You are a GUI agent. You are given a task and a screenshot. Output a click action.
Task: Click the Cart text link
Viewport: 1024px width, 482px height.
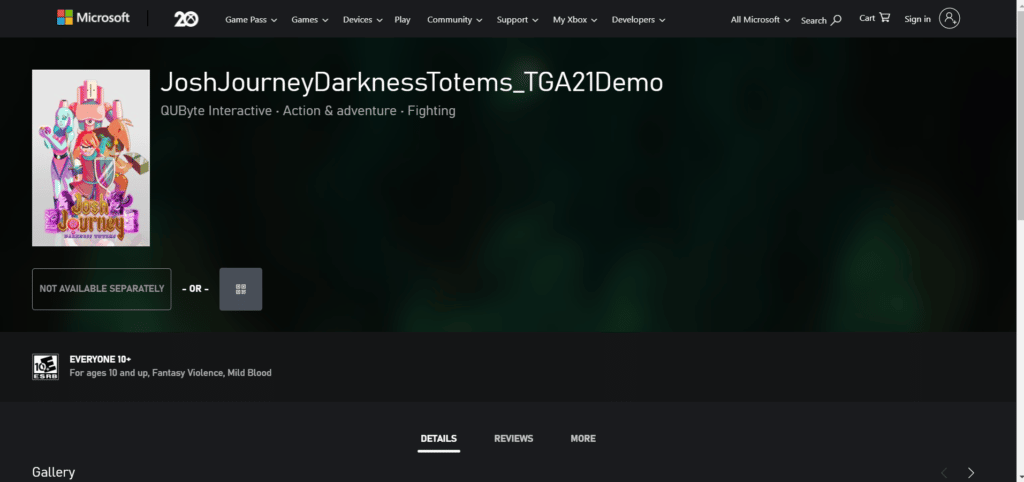click(867, 18)
